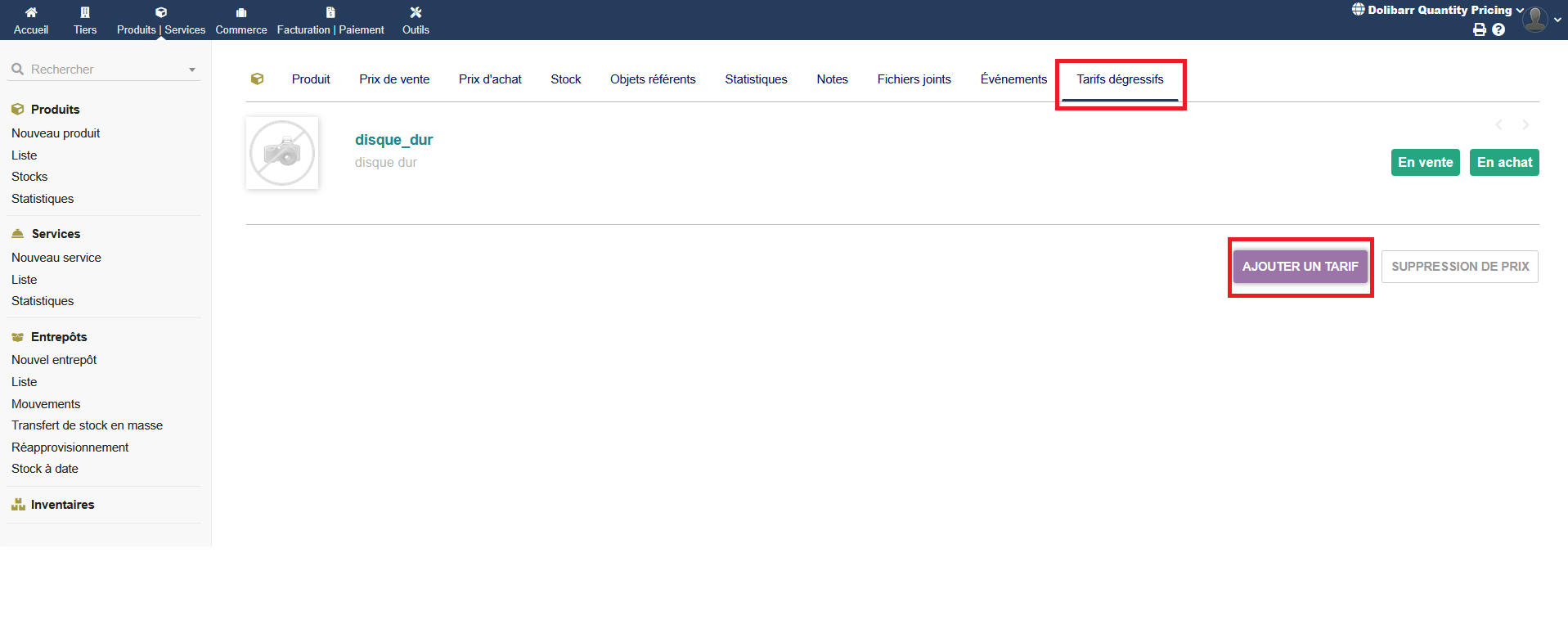Open the Outils tools icon
This screenshot has height=634, width=1568.
(416, 12)
